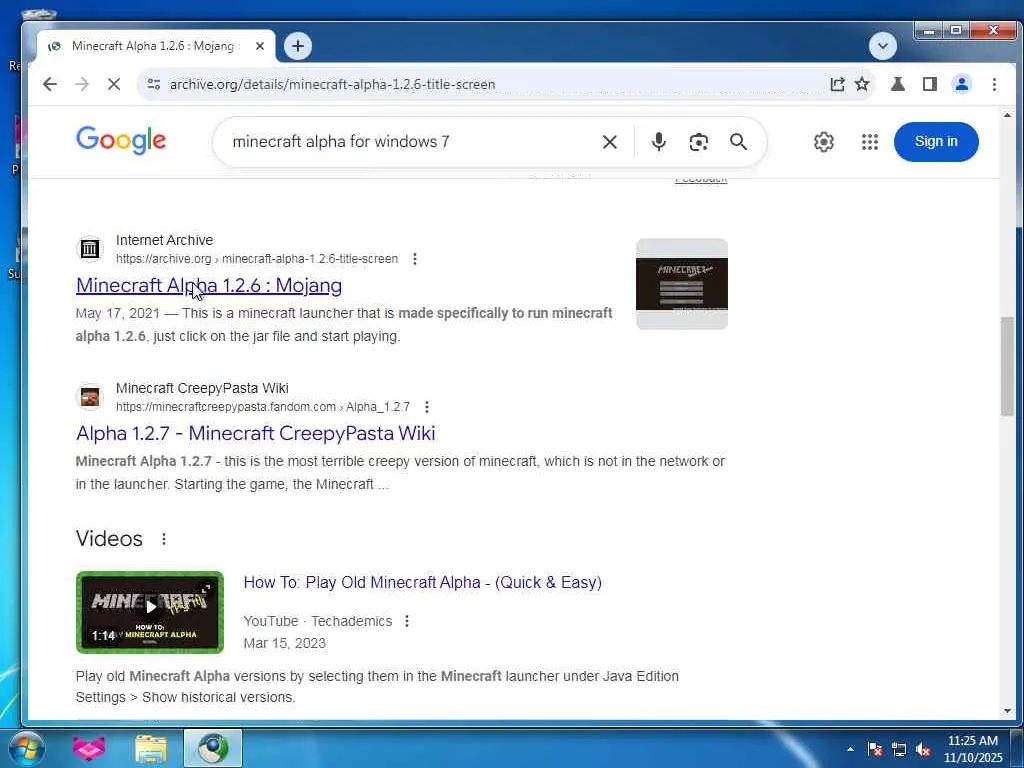Go to Google home via logo
The width and height of the screenshot is (1024, 768).
click(x=121, y=140)
